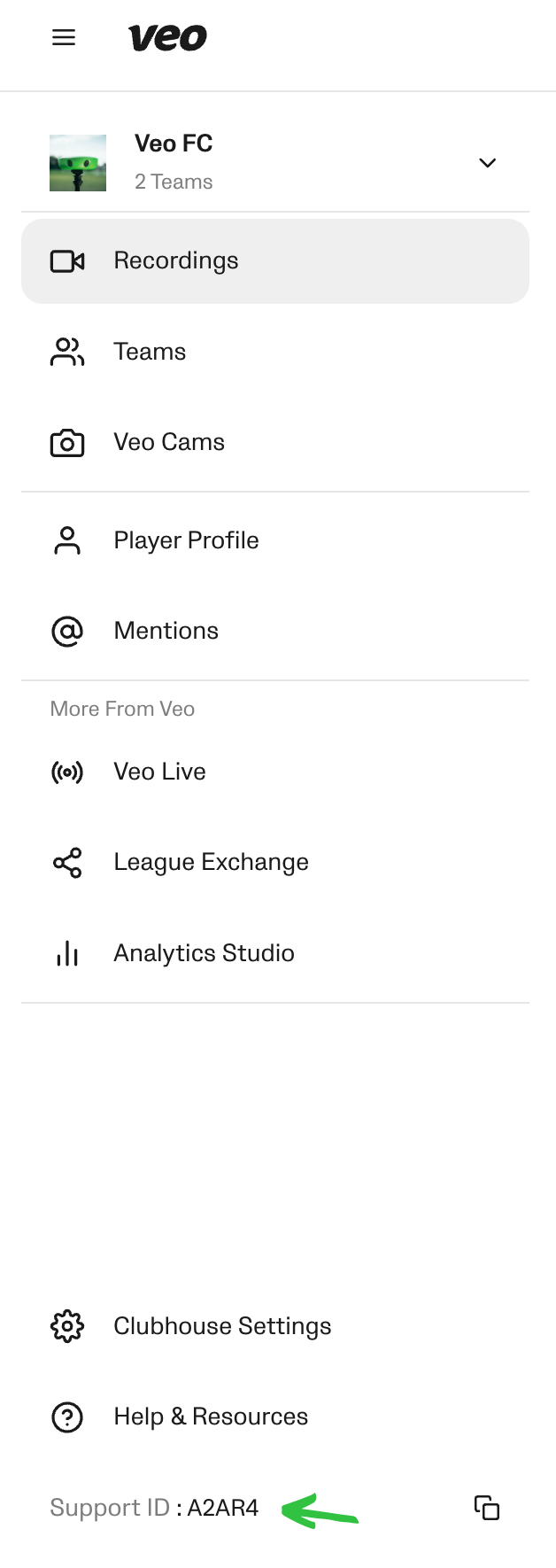This screenshot has width=556, height=1568.
Task: Open Veo Live via the broadcast icon
Action: (66, 772)
